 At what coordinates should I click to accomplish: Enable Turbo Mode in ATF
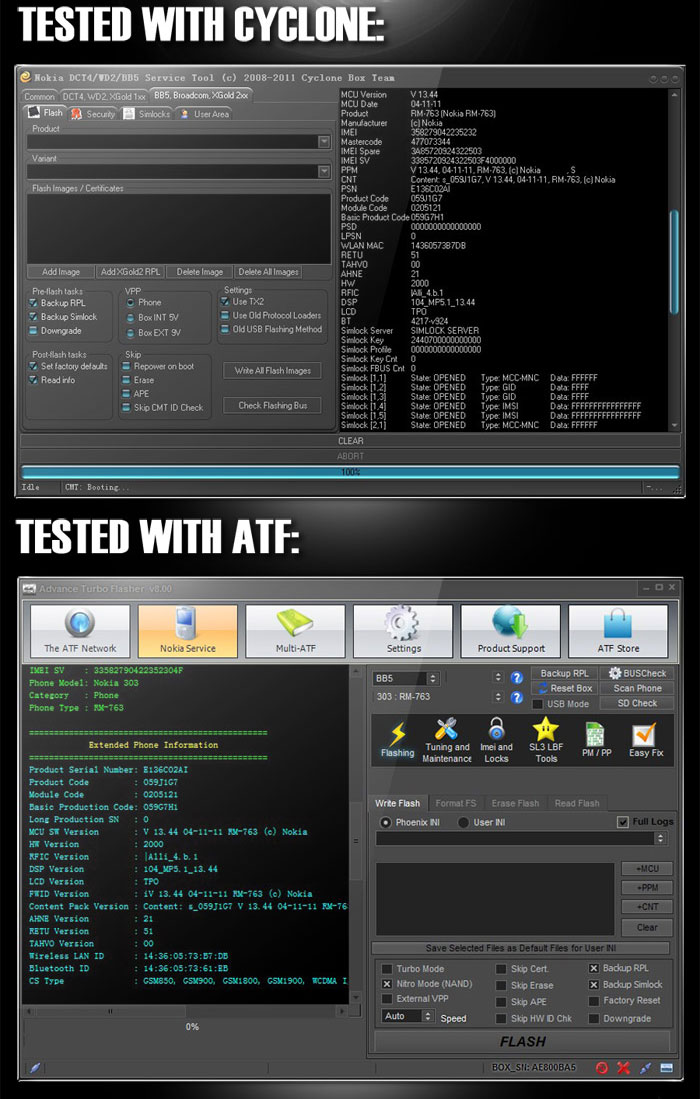pos(386,969)
